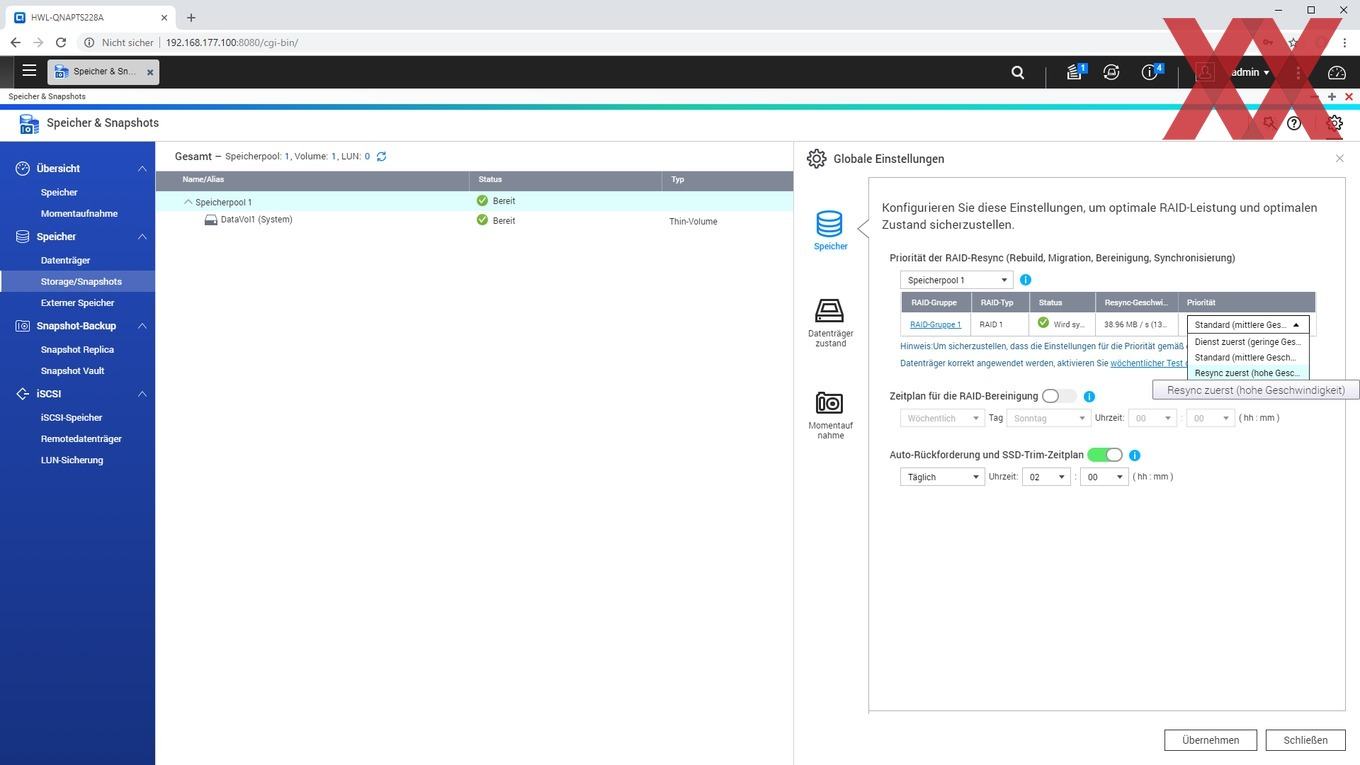Enable the RAID-Bereinigung schedule toggle
Image resolution: width=1360 pixels, height=765 pixels.
click(1059, 397)
